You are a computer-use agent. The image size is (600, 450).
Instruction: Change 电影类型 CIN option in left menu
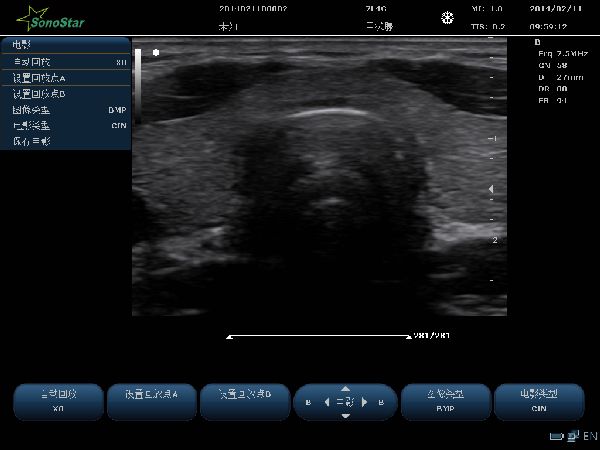[66, 125]
